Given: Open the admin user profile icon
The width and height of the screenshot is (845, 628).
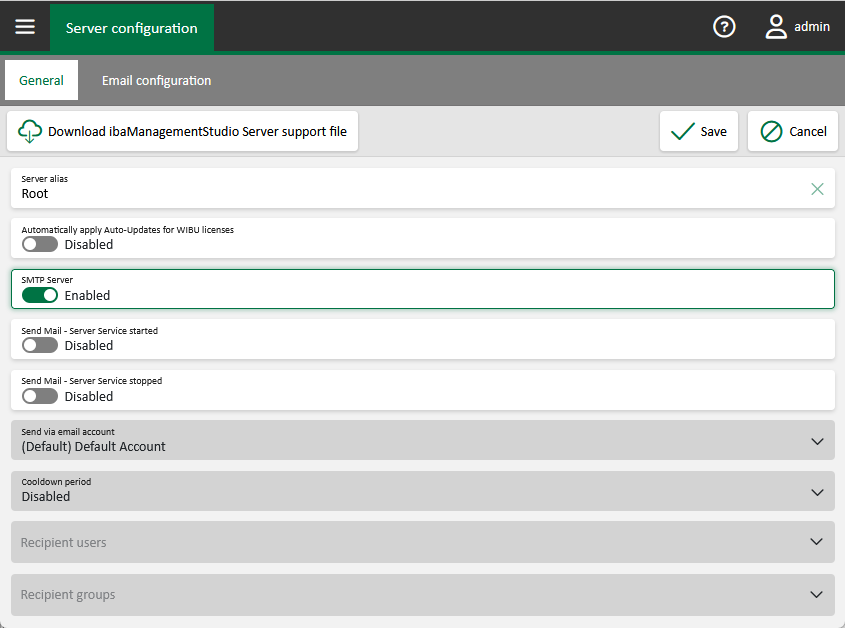Looking at the screenshot, I should [775, 26].
